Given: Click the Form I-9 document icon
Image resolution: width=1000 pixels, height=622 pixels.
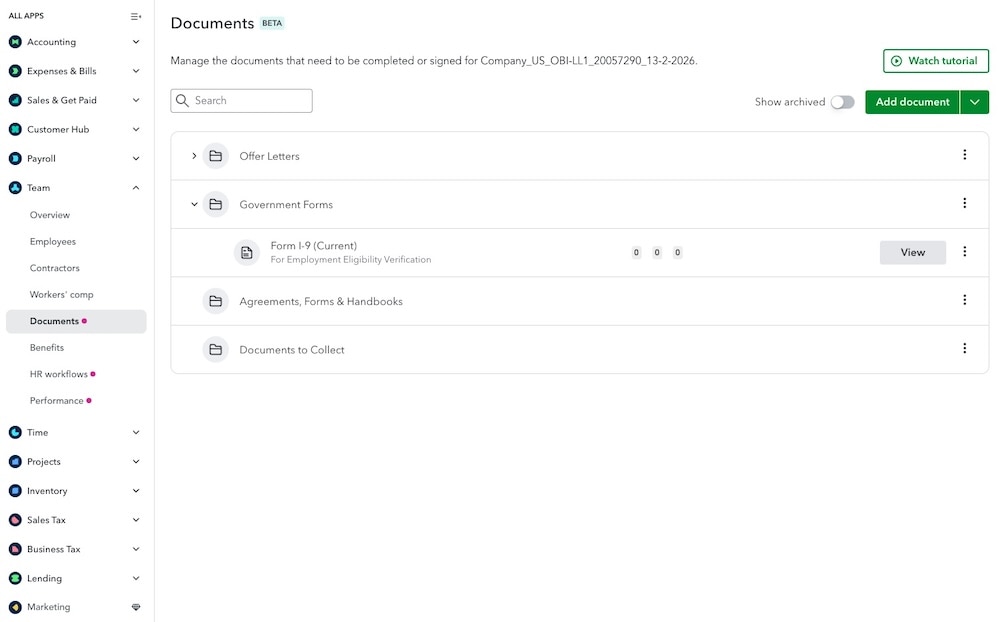Looking at the screenshot, I should [247, 252].
